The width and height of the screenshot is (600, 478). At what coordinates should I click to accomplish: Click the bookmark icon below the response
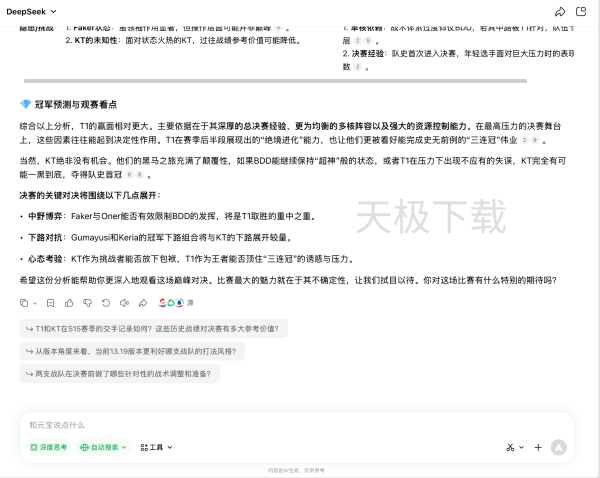[x=50, y=302]
